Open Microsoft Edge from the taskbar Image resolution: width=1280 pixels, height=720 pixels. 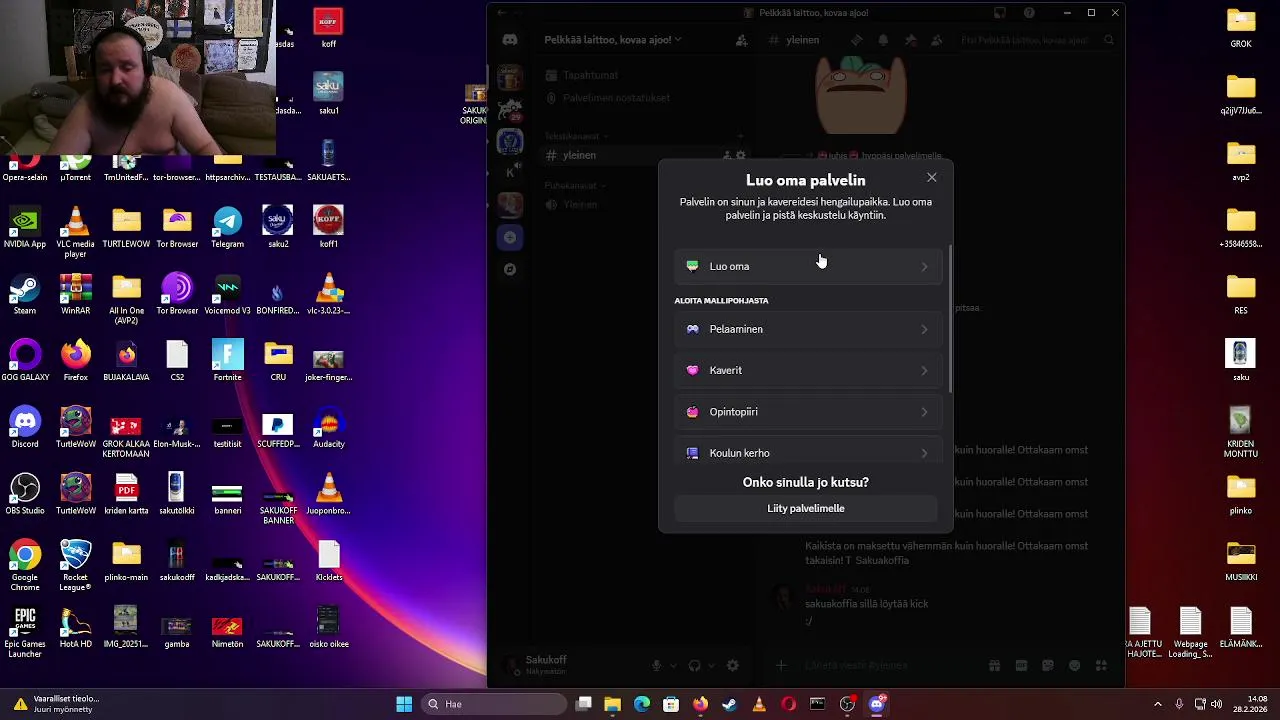point(642,704)
